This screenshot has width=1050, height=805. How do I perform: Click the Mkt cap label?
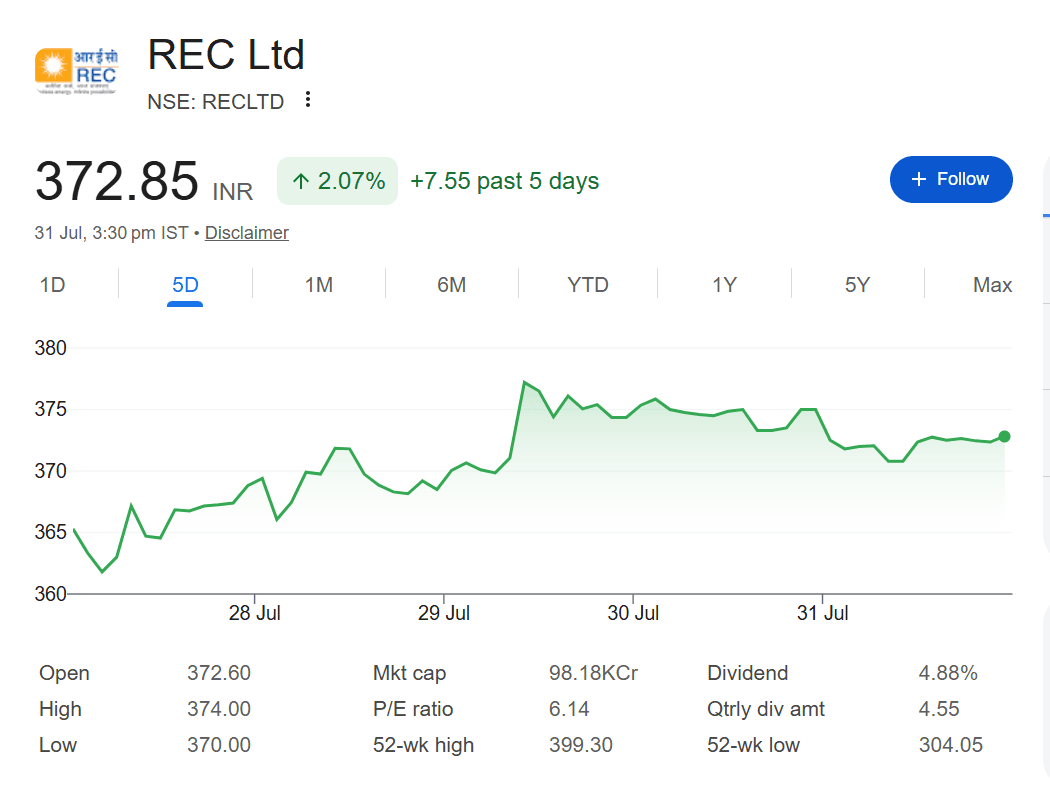(x=409, y=673)
